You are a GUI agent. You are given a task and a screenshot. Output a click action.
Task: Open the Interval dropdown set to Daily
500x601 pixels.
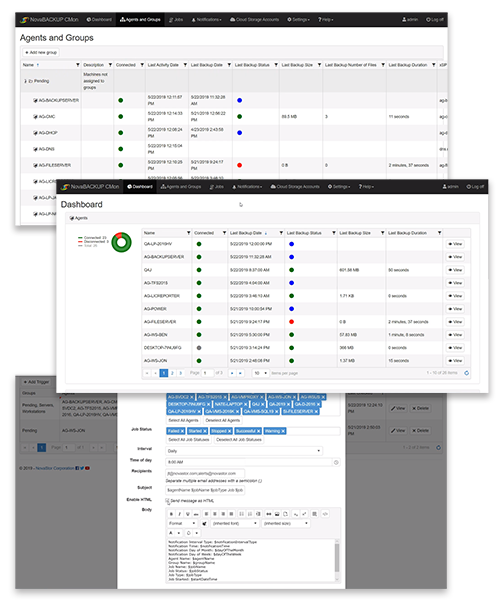coord(244,451)
